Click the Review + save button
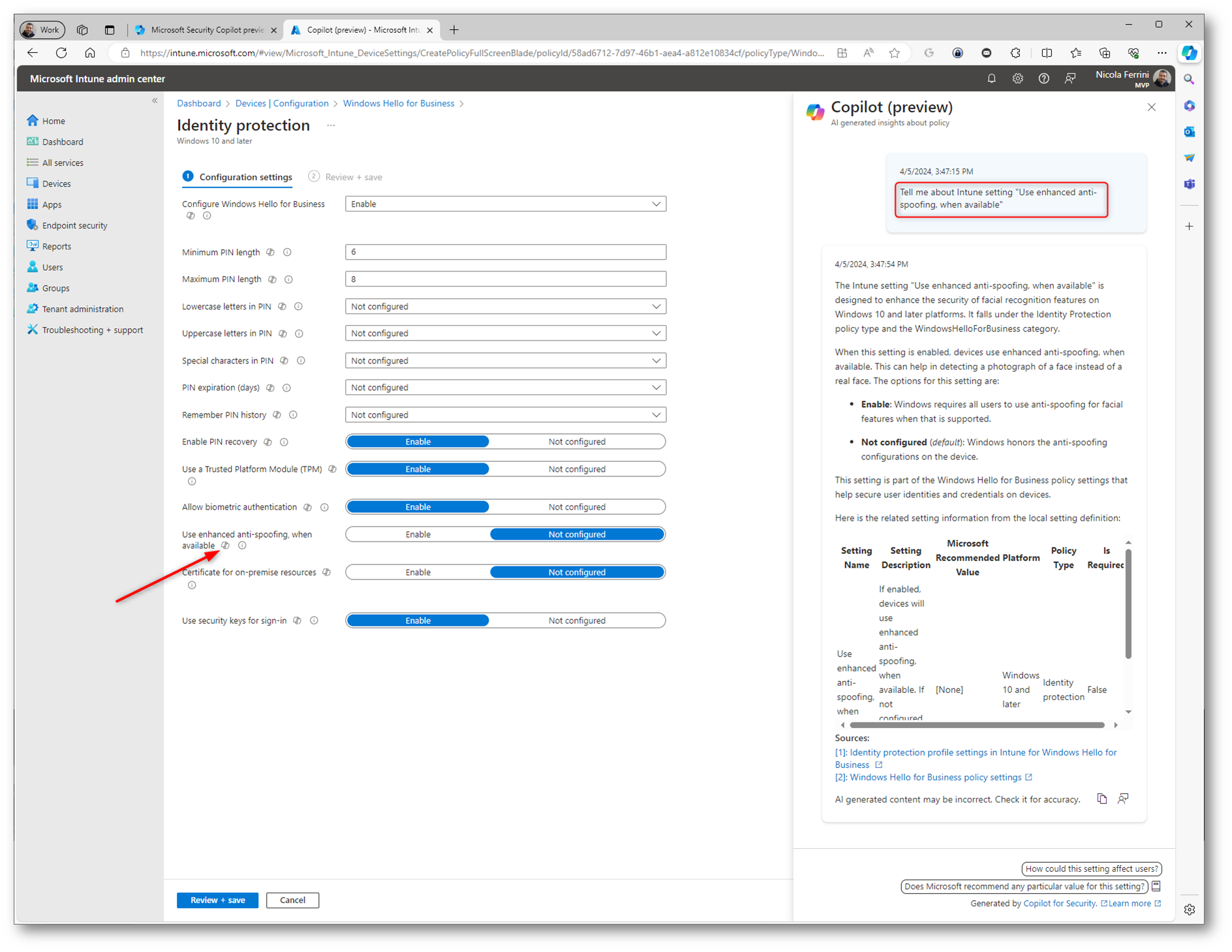 [x=217, y=900]
